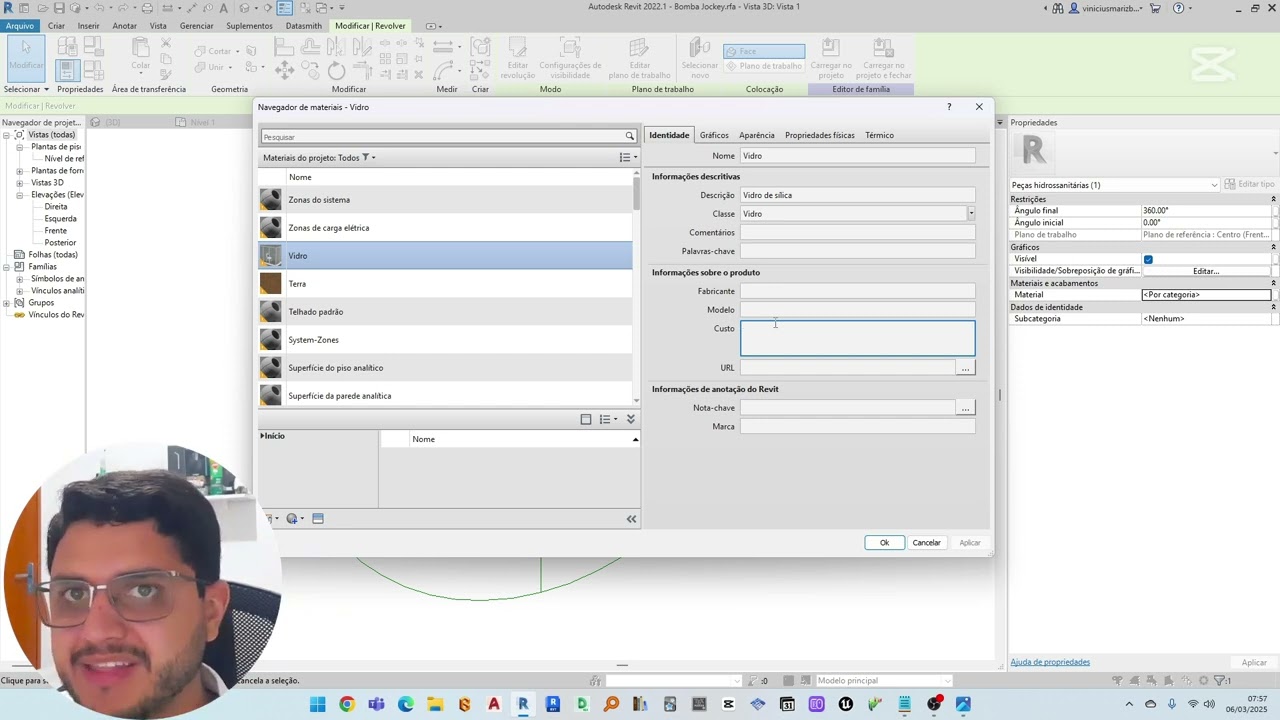Open the Classe dropdown showing Vidro
Screen dimensions: 1280x720
click(x=970, y=214)
